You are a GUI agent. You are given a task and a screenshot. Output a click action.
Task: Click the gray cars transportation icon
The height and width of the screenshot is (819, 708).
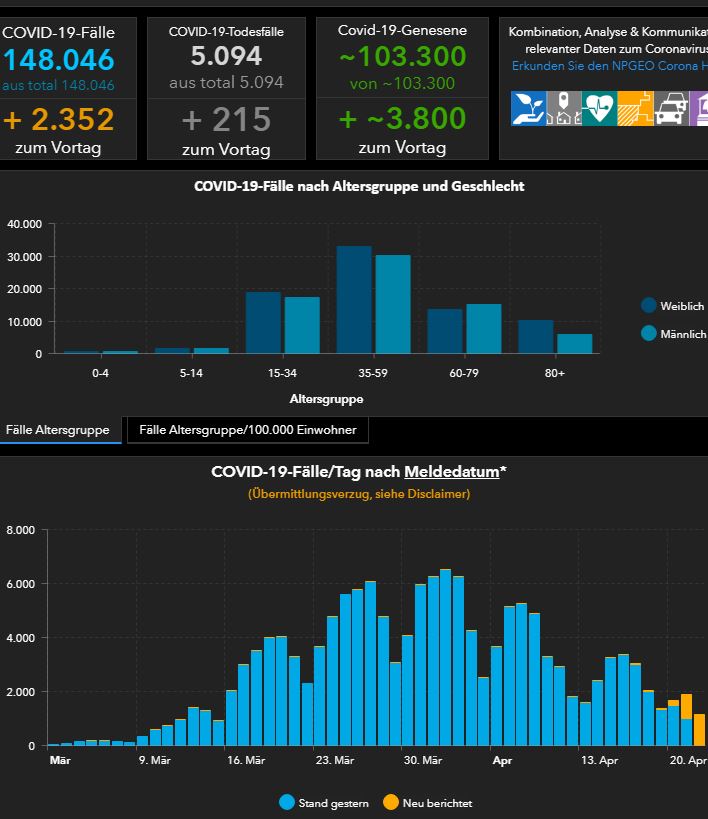669,108
